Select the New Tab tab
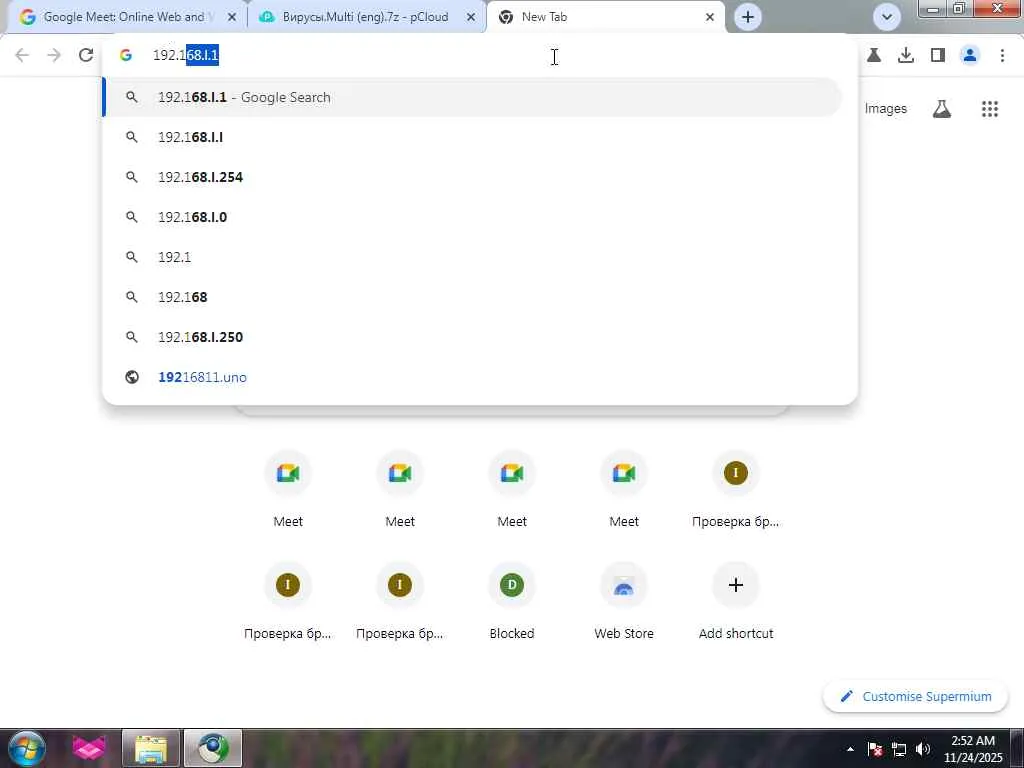Viewport: 1024px width, 768px height. tap(607, 17)
